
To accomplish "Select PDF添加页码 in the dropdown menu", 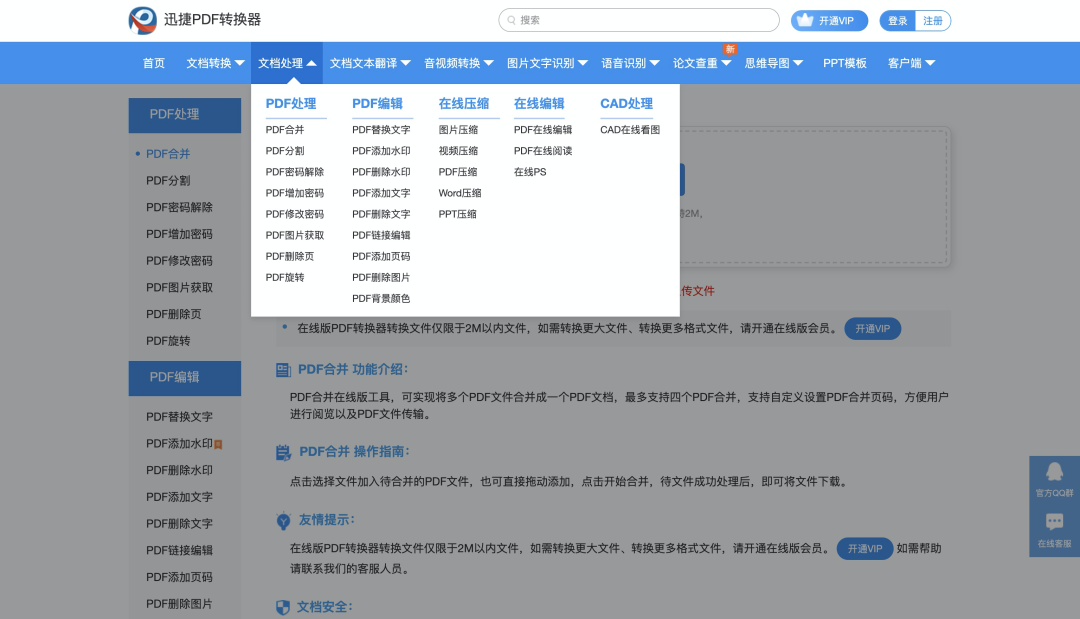I will click(x=381, y=256).
